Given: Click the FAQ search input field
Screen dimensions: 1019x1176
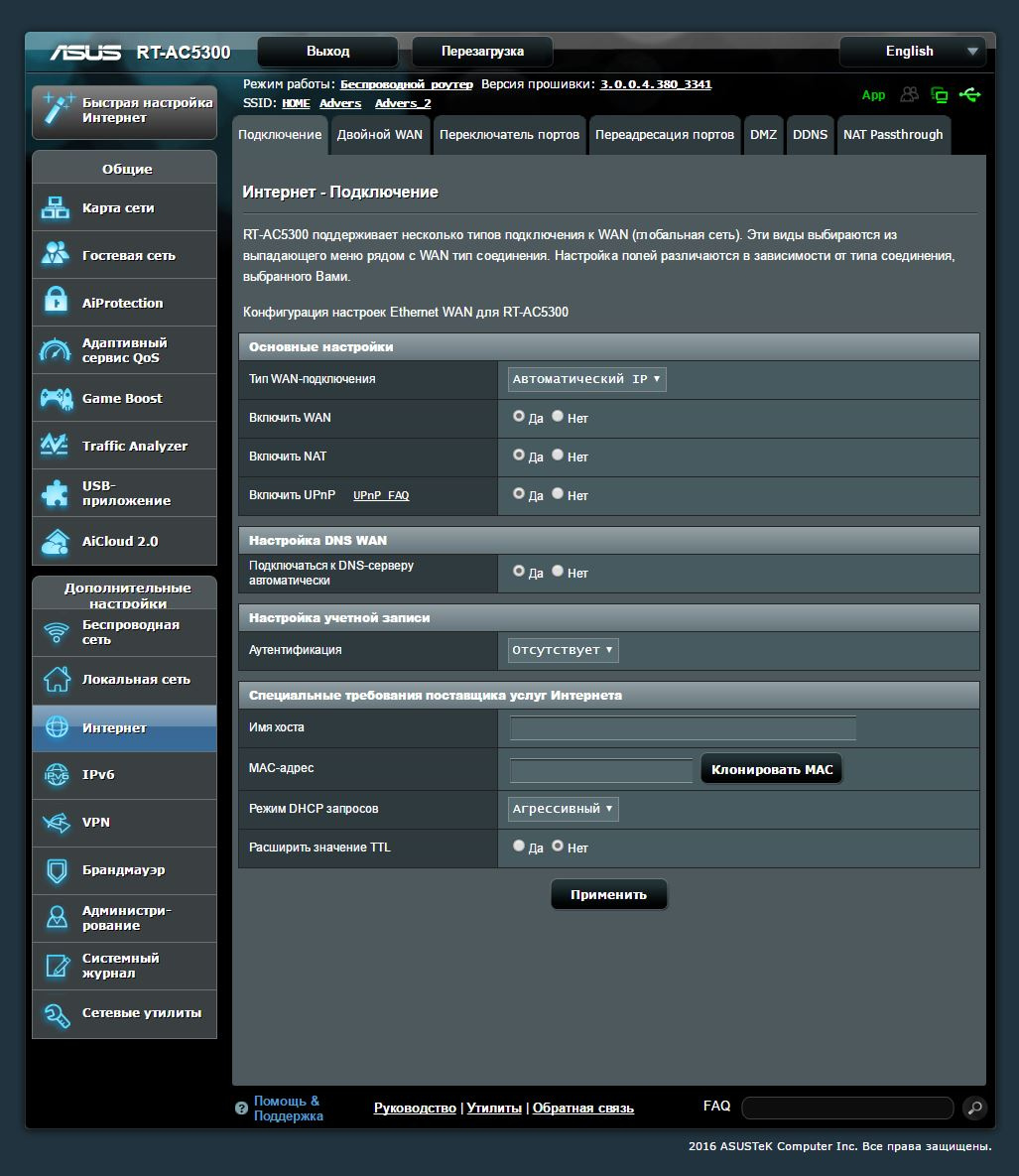Looking at the screenshot, I should point(847,1108).
